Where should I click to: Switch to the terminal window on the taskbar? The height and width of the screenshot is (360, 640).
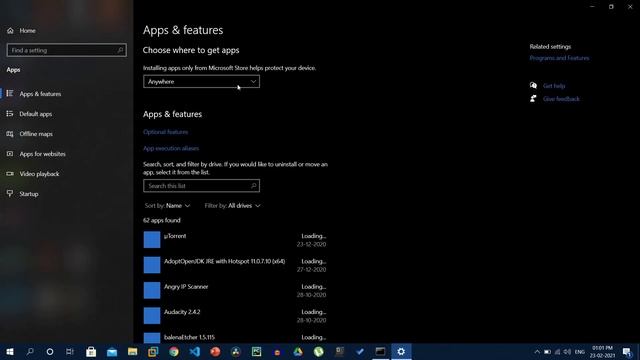tap(380, 351)
